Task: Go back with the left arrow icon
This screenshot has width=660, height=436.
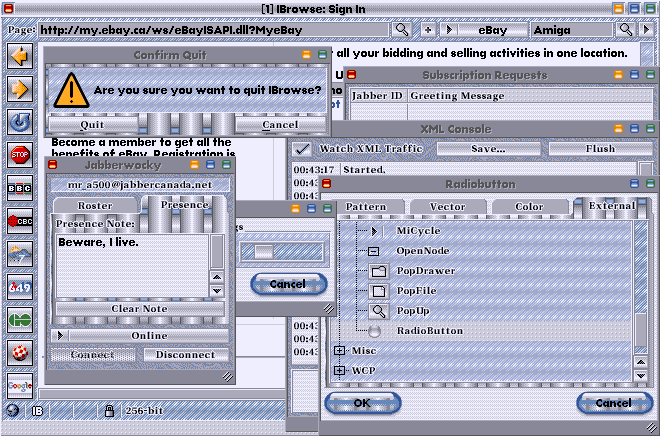Action: click(20, 56)
